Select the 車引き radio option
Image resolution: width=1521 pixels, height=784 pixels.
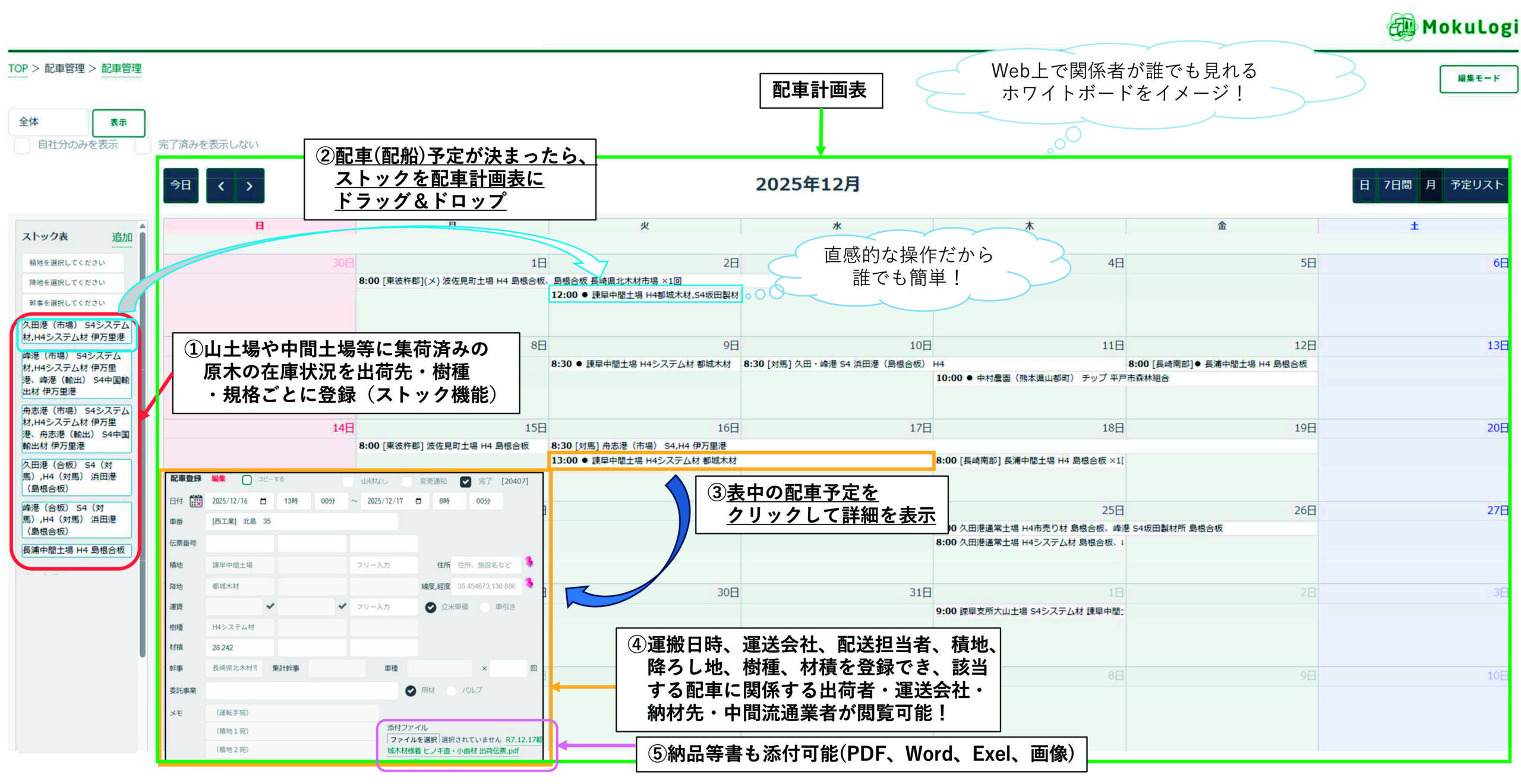pos(485,607)
